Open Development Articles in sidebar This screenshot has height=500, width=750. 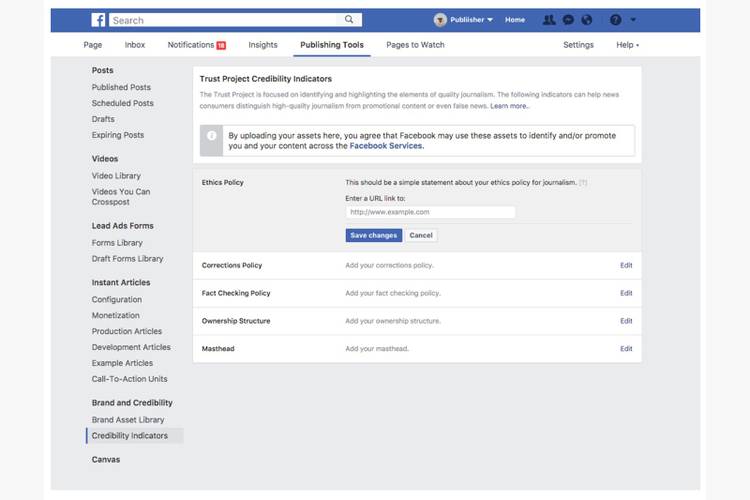coord(131,347)
